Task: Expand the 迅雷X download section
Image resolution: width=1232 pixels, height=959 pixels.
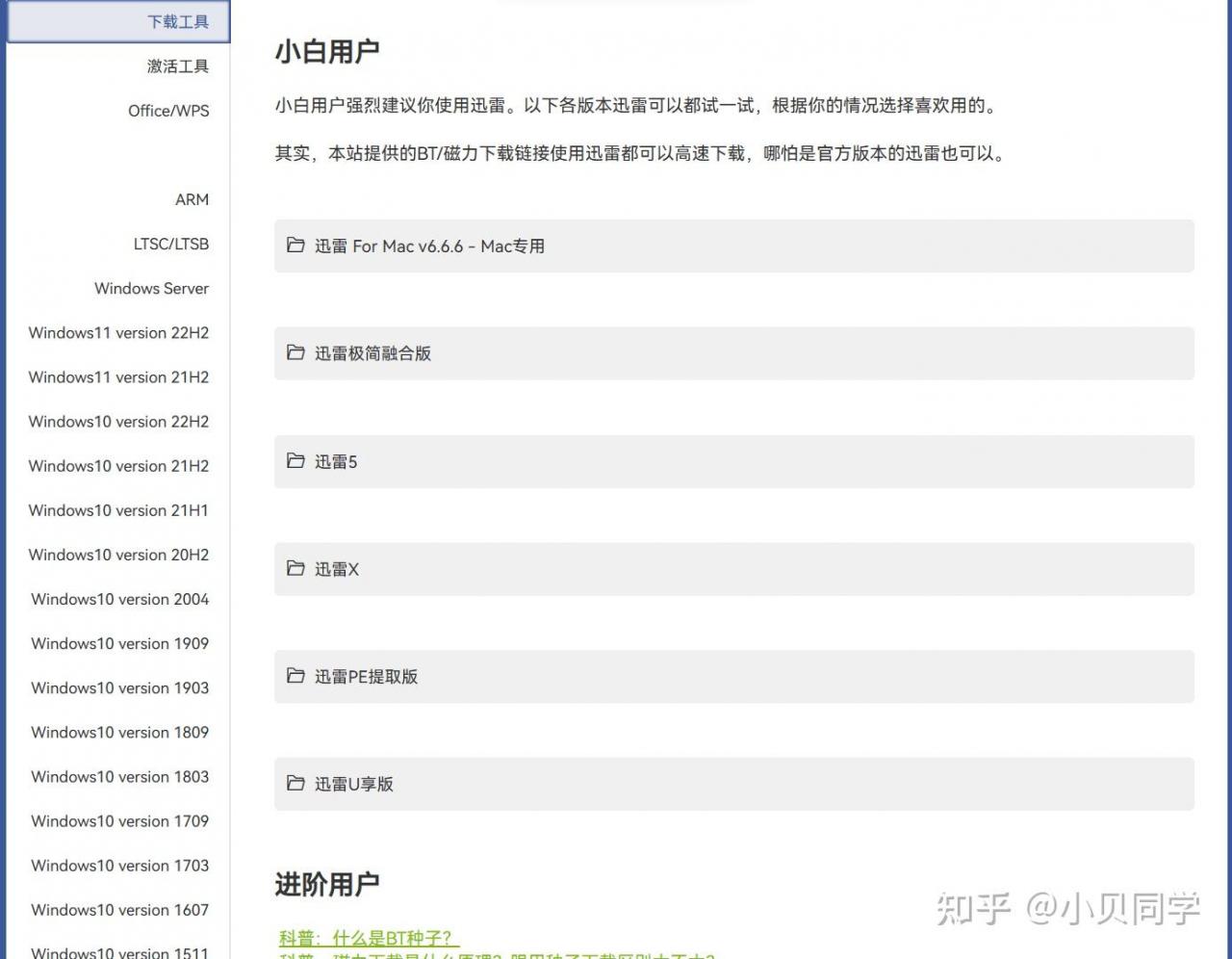Action: point(734,569)
